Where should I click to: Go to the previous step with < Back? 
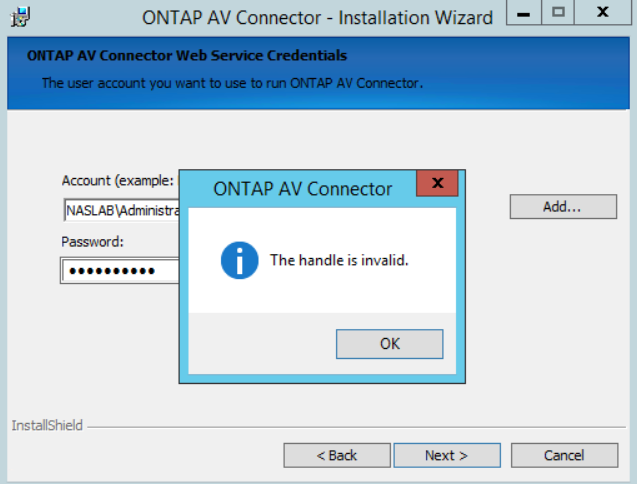tap(336, 455)
